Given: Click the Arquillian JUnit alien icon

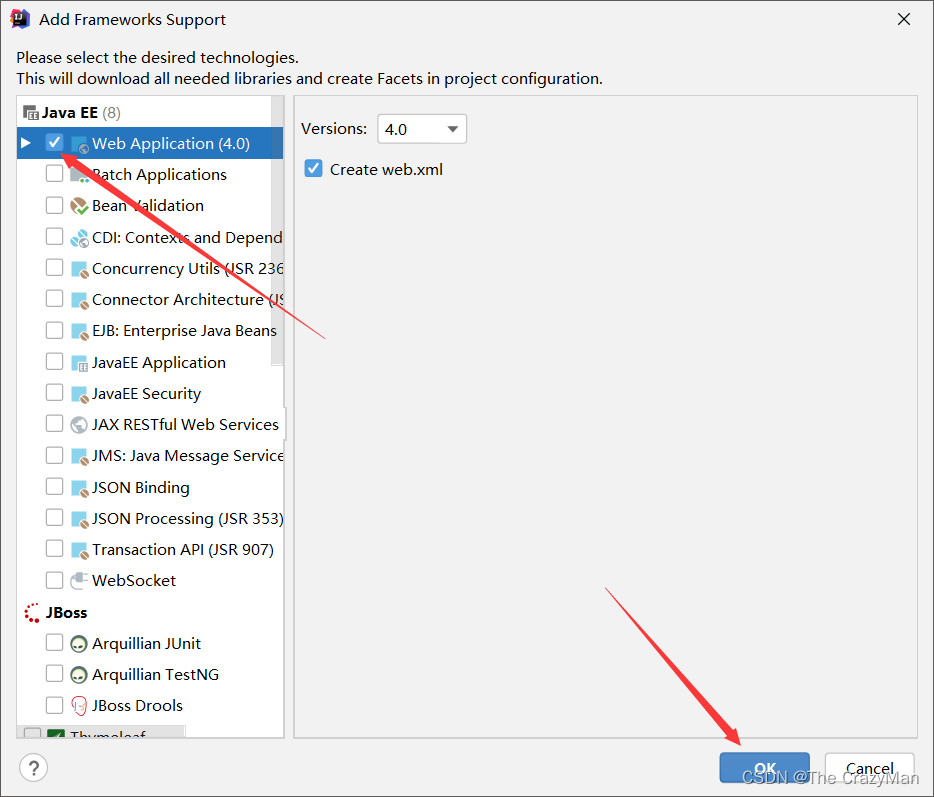Looking at the screenshot, I should click(79, 644).
